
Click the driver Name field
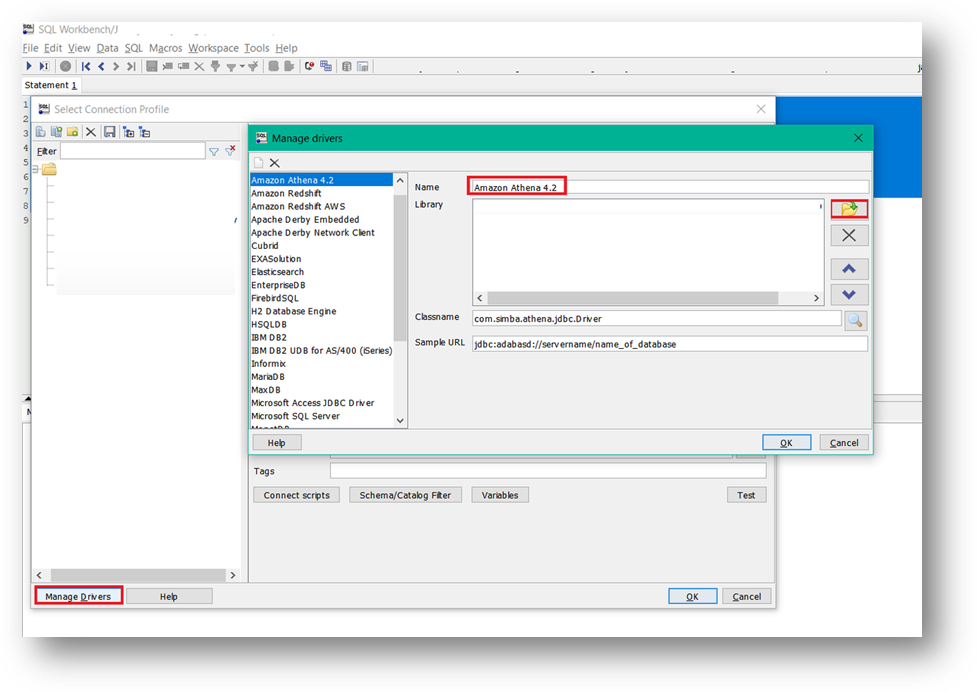[x=670, y=187]
